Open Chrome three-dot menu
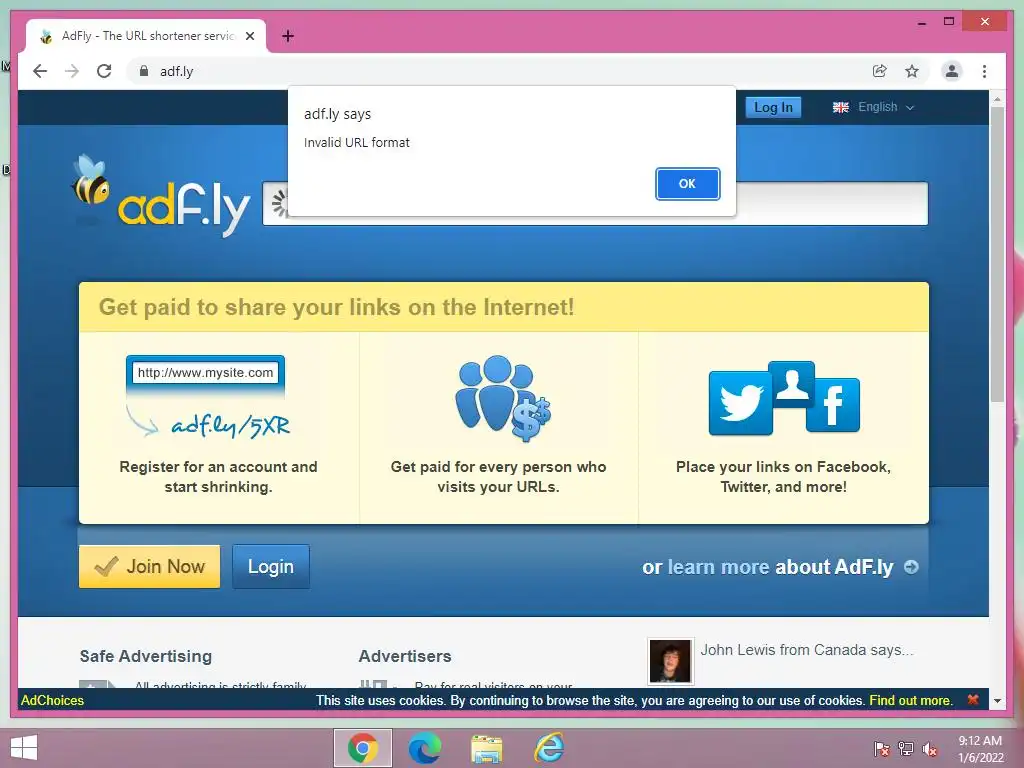The height and width of the screenshot is (768, 1024). [x=984, y=71]
